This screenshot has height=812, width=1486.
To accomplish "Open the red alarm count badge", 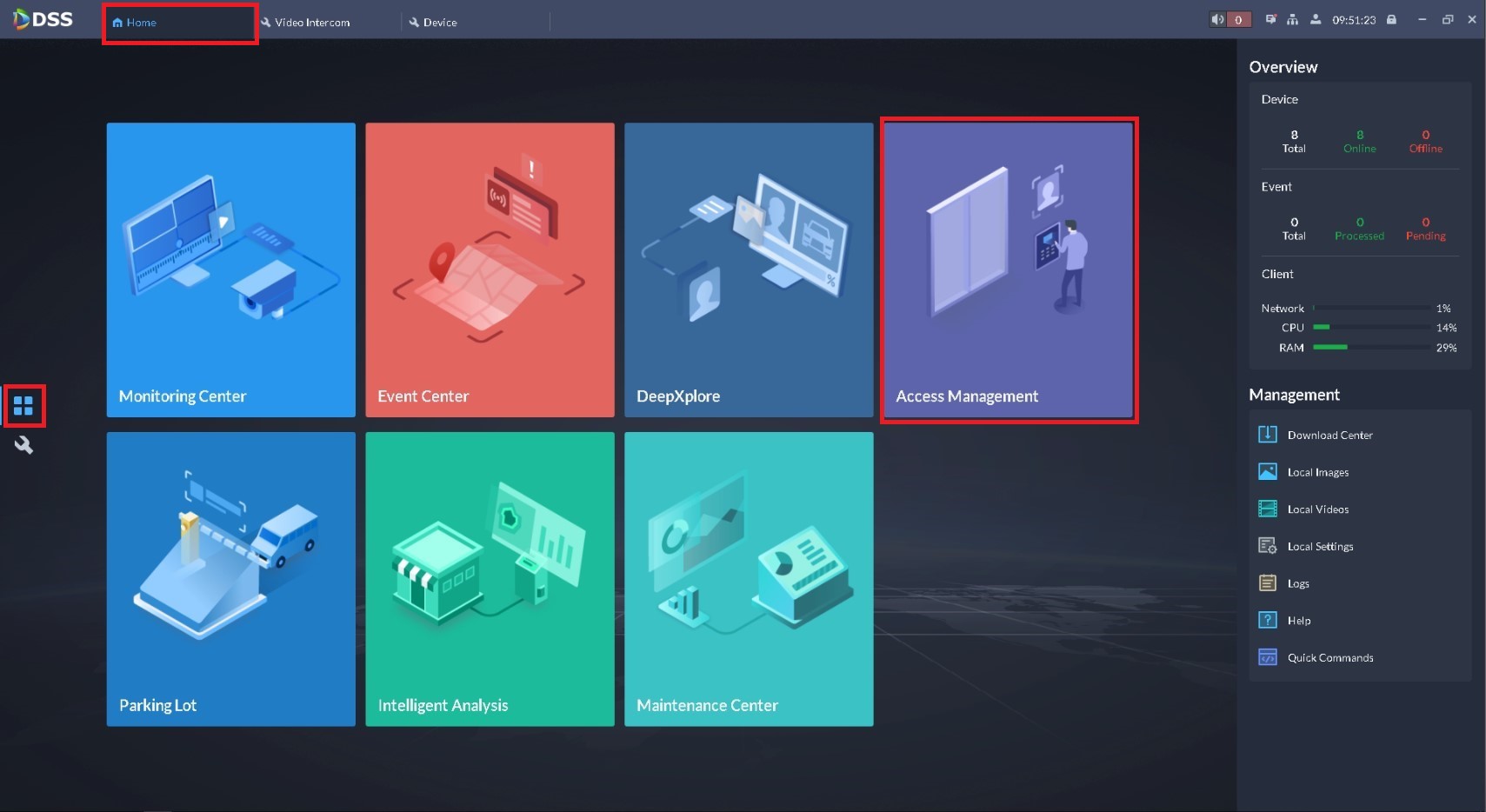I will click(x=1238, y=19).
